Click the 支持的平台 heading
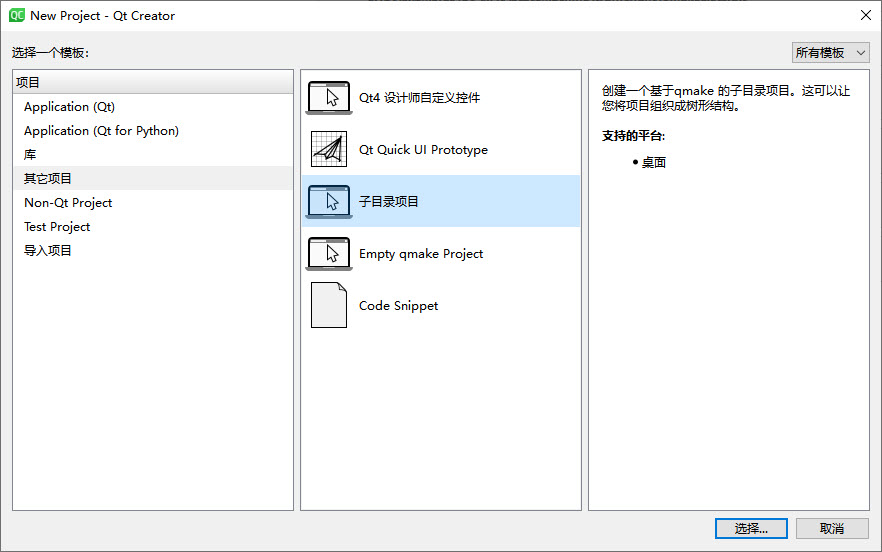This screenshot has width=882, height=552. pos(633,136)
